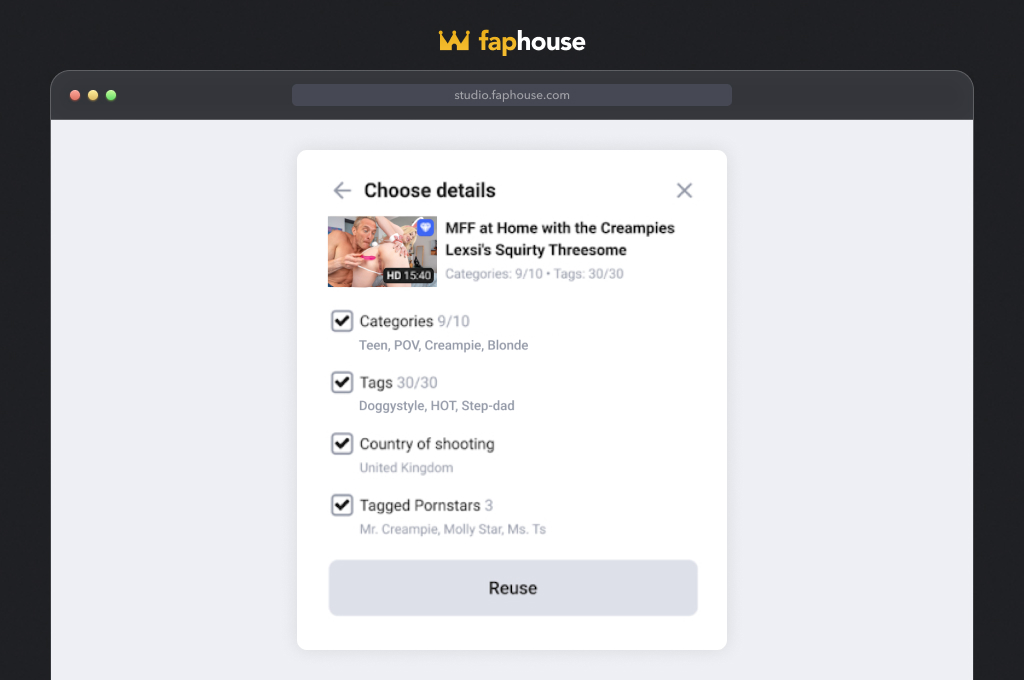Click the Reuse button

pyautogui.click(x=513, y=588)
